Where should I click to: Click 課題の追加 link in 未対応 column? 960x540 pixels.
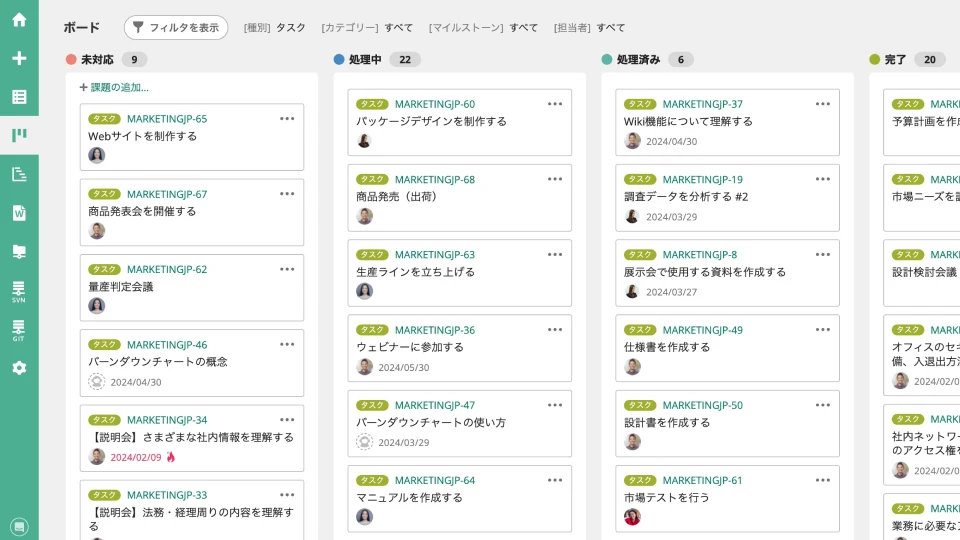(114, 87)
